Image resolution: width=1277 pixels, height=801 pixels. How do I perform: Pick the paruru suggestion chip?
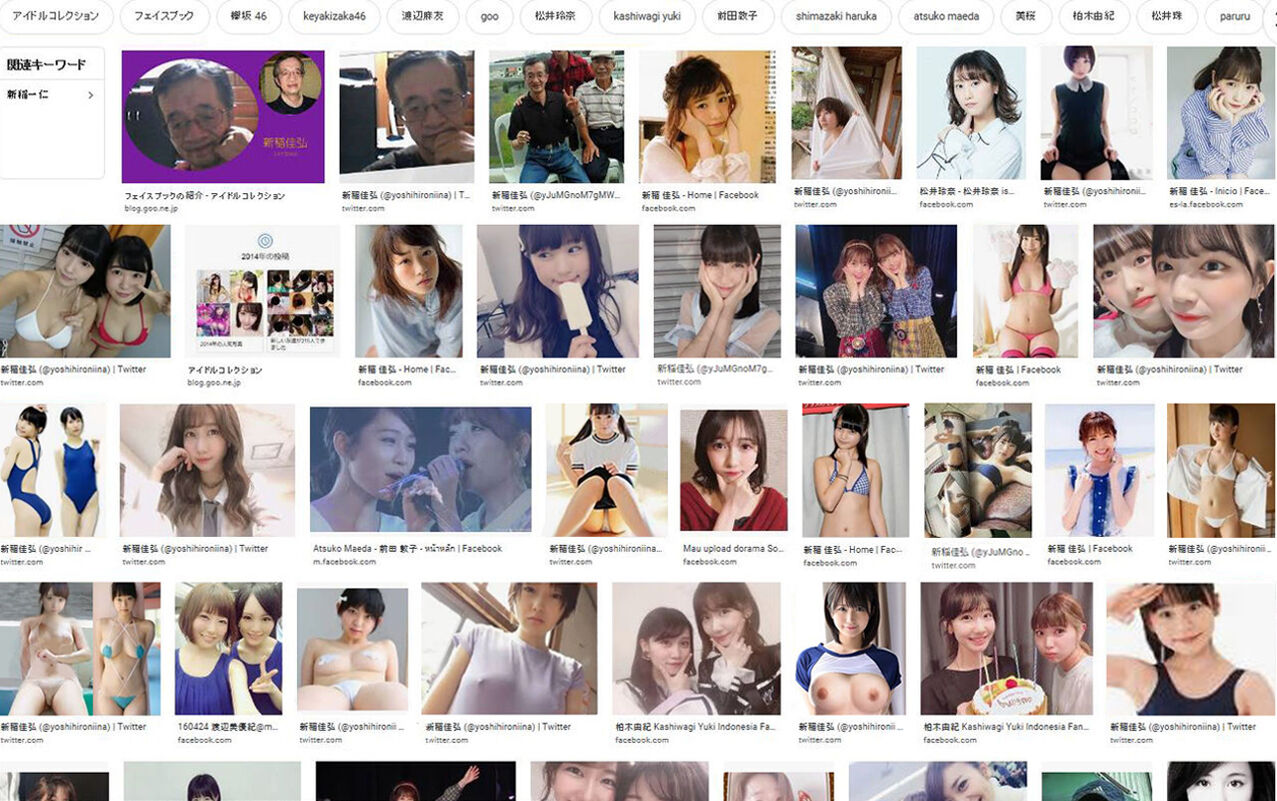coord(1235,16)
